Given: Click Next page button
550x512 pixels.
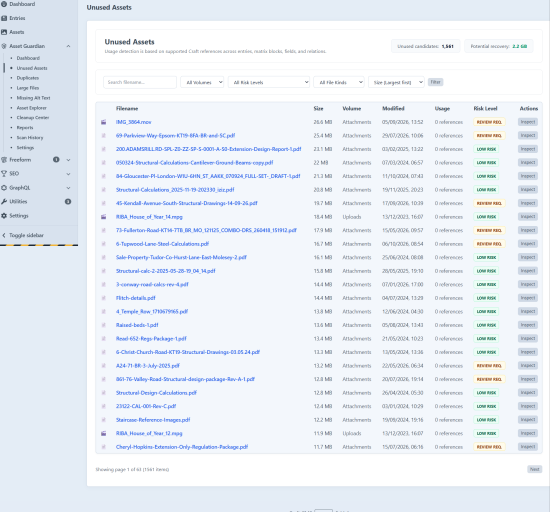Looking at the screenshot, I should click(x=535, y=469).
